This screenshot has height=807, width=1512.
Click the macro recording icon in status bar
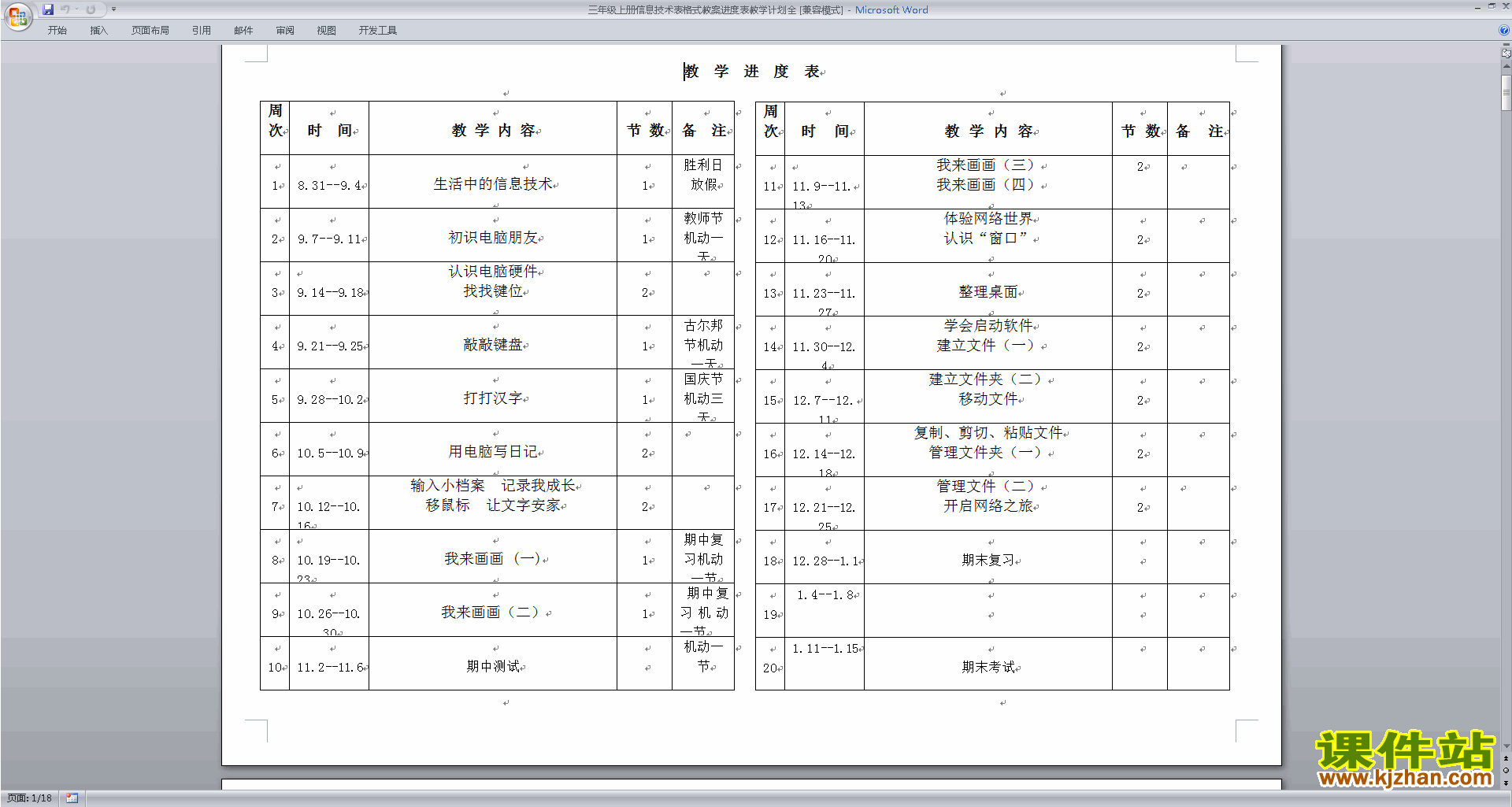pyautogui.click(x=72, y=798)
